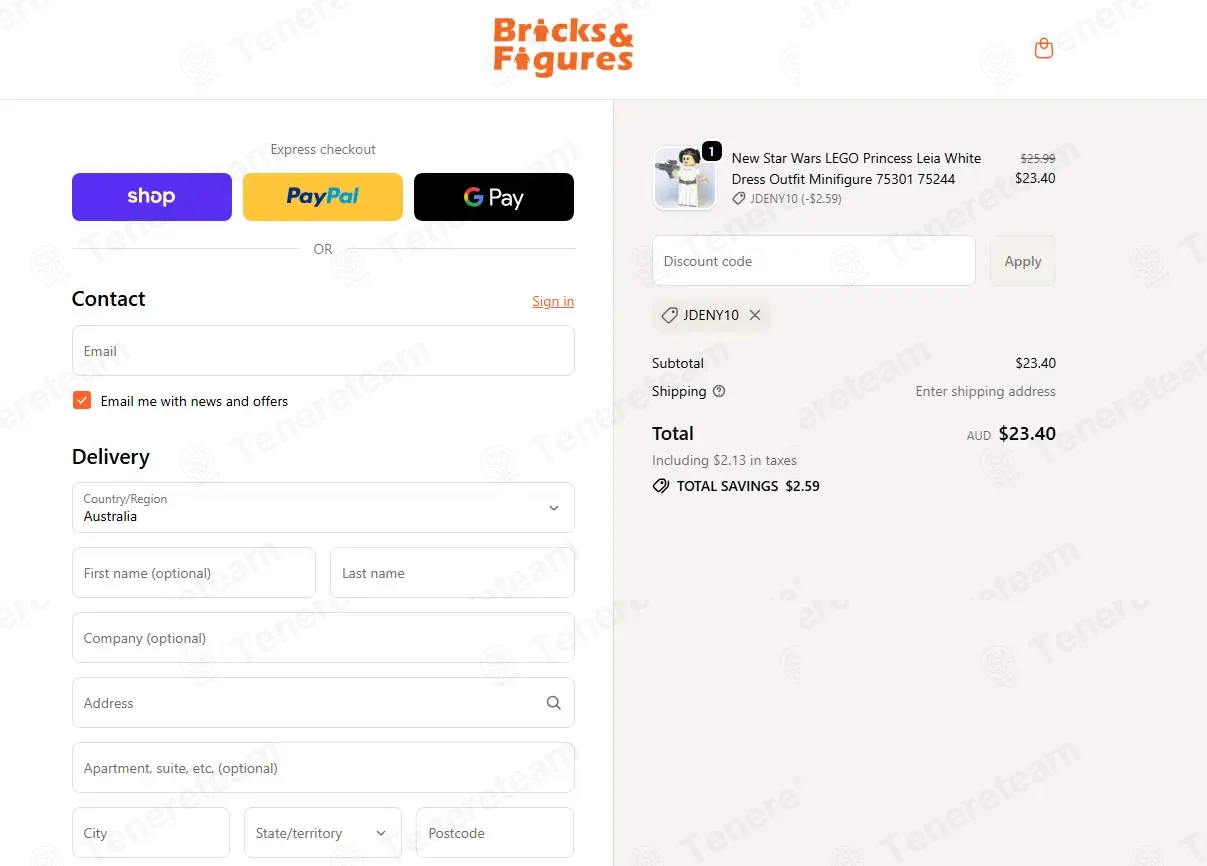The height and width of the screenshot is (866, 1207).
Task: Uncheck Email me with news and offers
Action: click(x=82, y=401)
